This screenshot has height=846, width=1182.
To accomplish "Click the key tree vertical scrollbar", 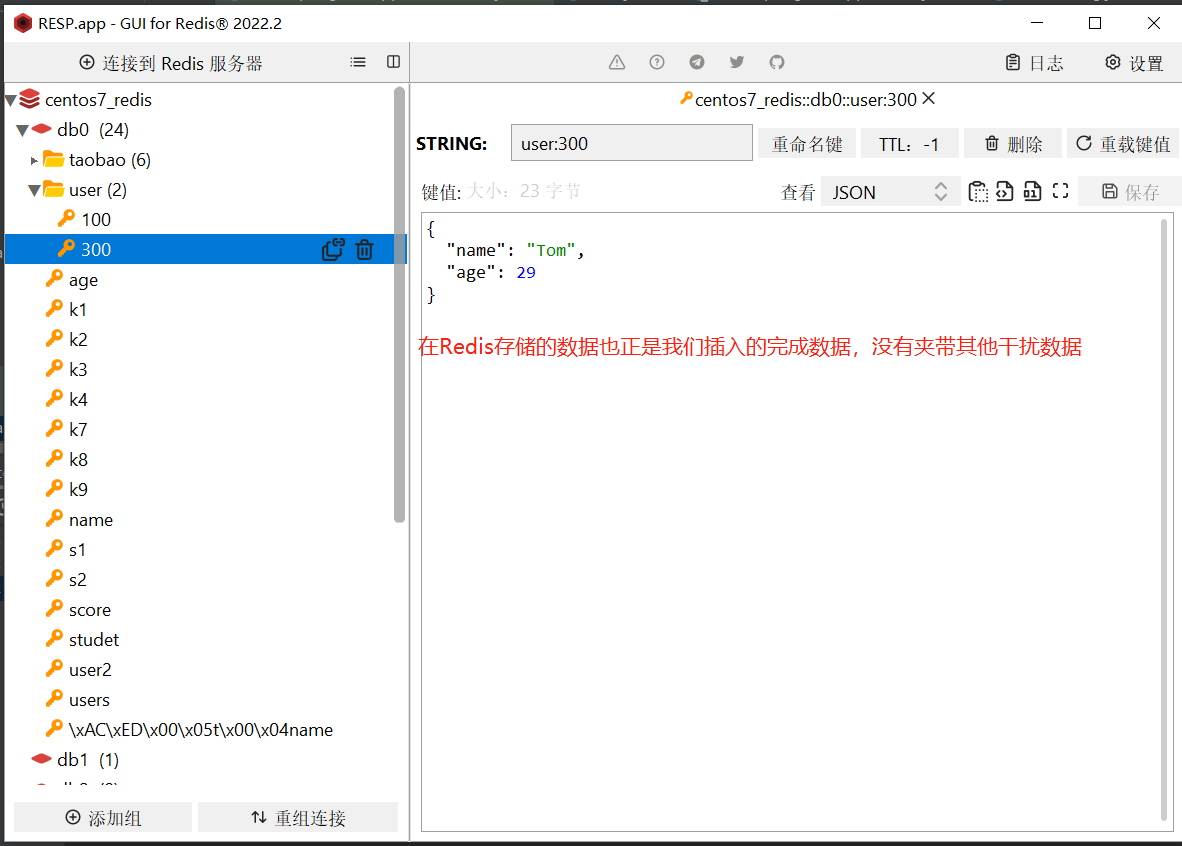I will pyautogui.click(x=400, y=305).
